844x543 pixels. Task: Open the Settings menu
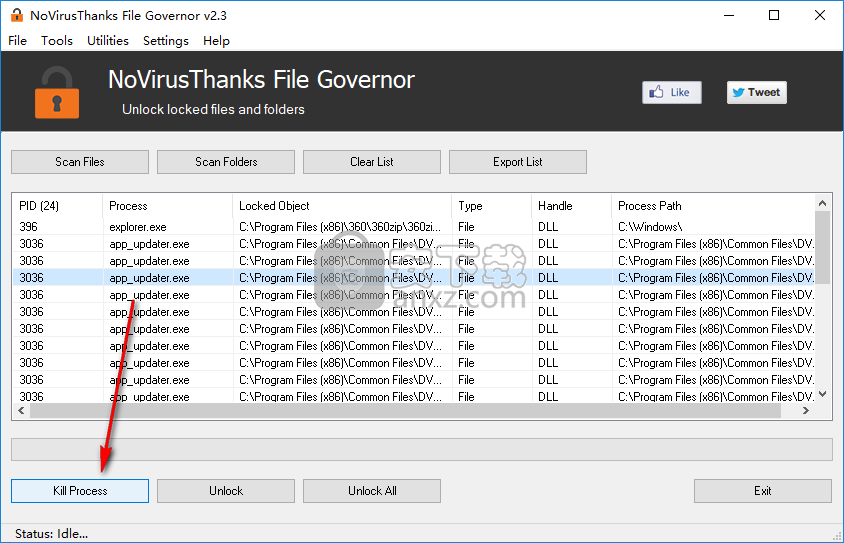click(166, 41)
